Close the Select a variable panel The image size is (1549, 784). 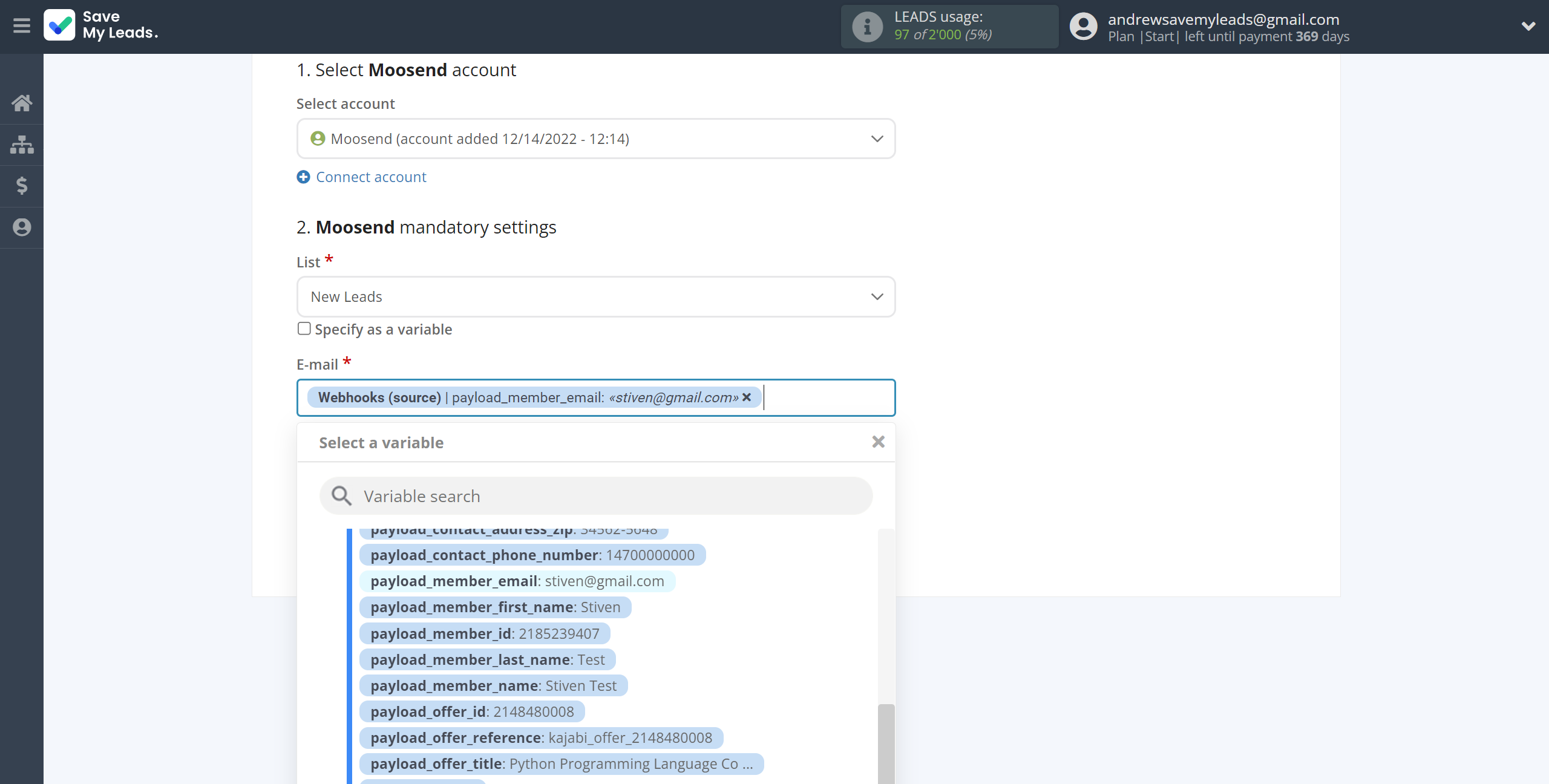(x=879, y=442)
